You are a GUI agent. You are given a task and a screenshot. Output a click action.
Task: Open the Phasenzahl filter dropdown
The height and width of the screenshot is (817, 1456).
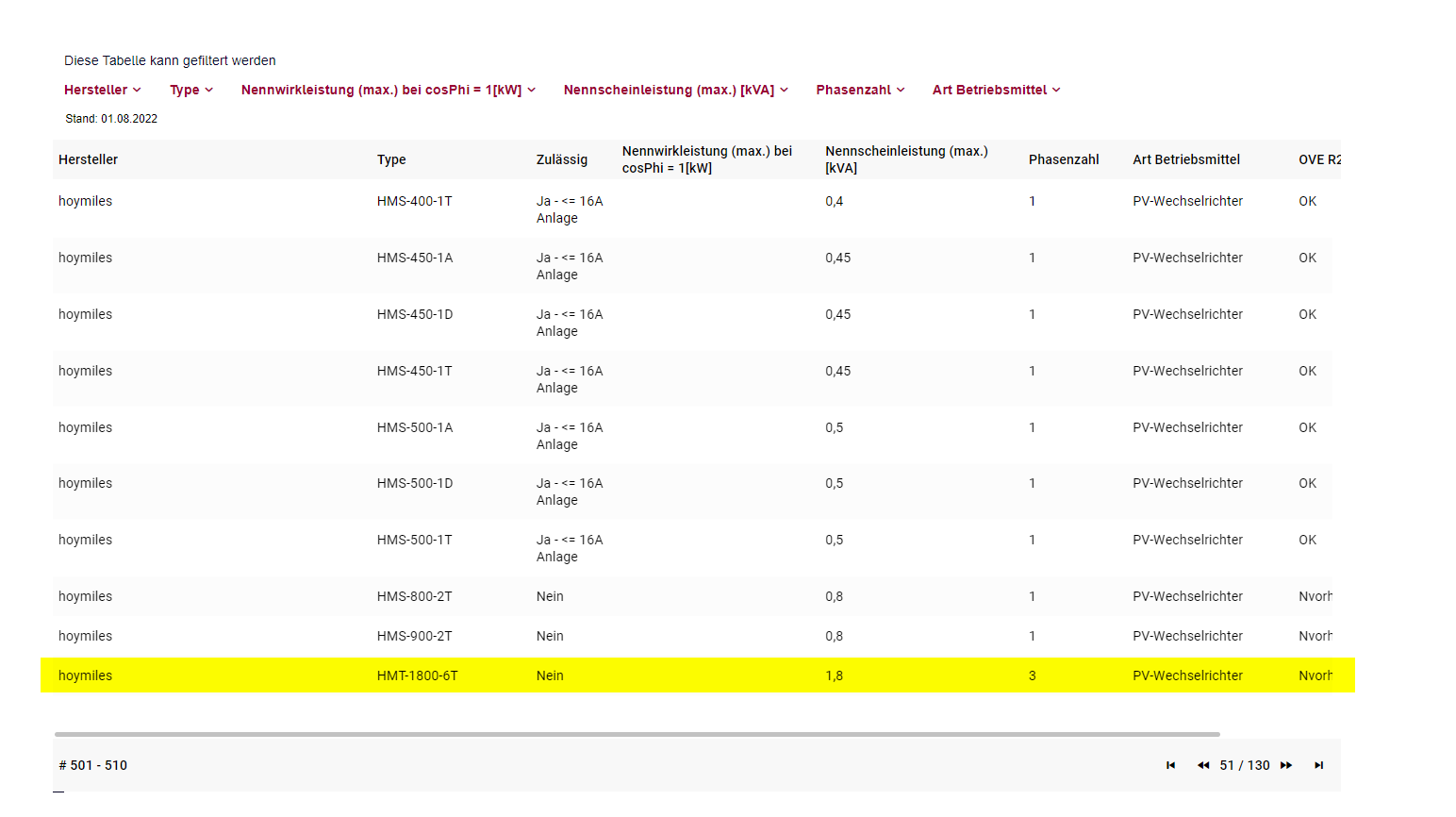tap(861, 90)
